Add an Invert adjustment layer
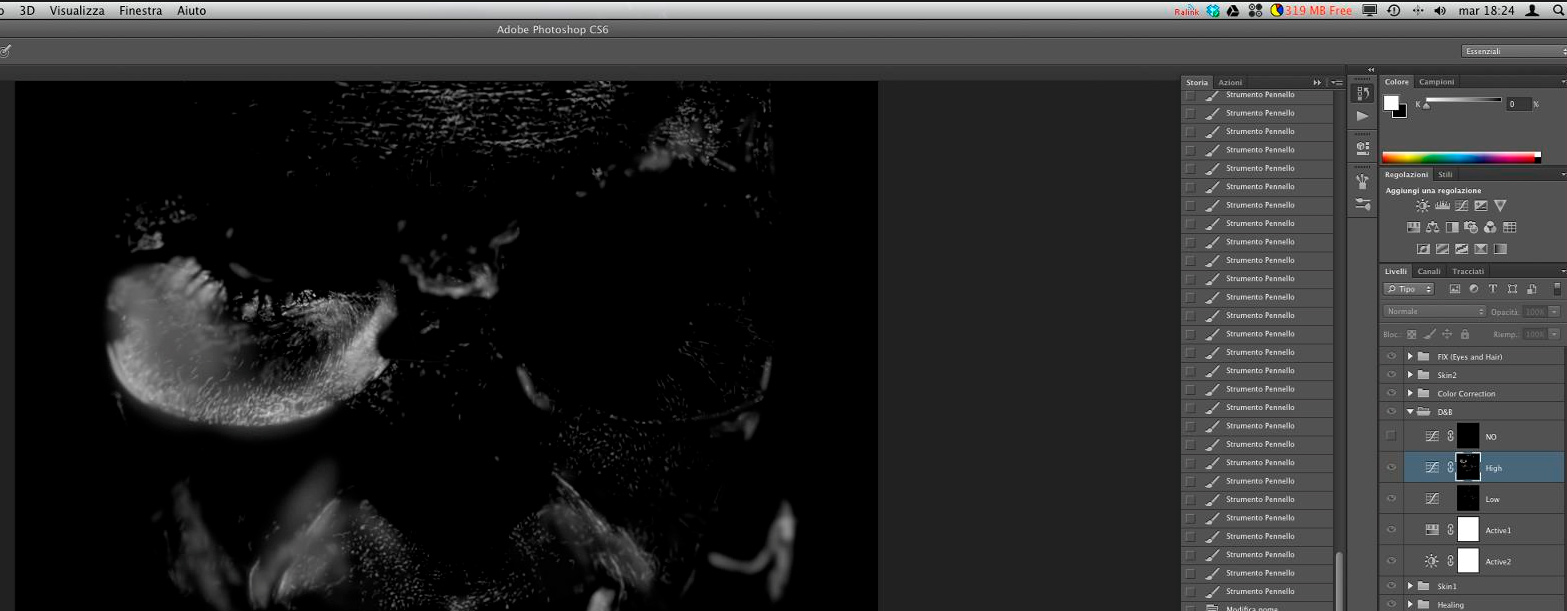The width and height of the screenshot is (1567, 611). pyautogui.click(x=1423, y=249)
